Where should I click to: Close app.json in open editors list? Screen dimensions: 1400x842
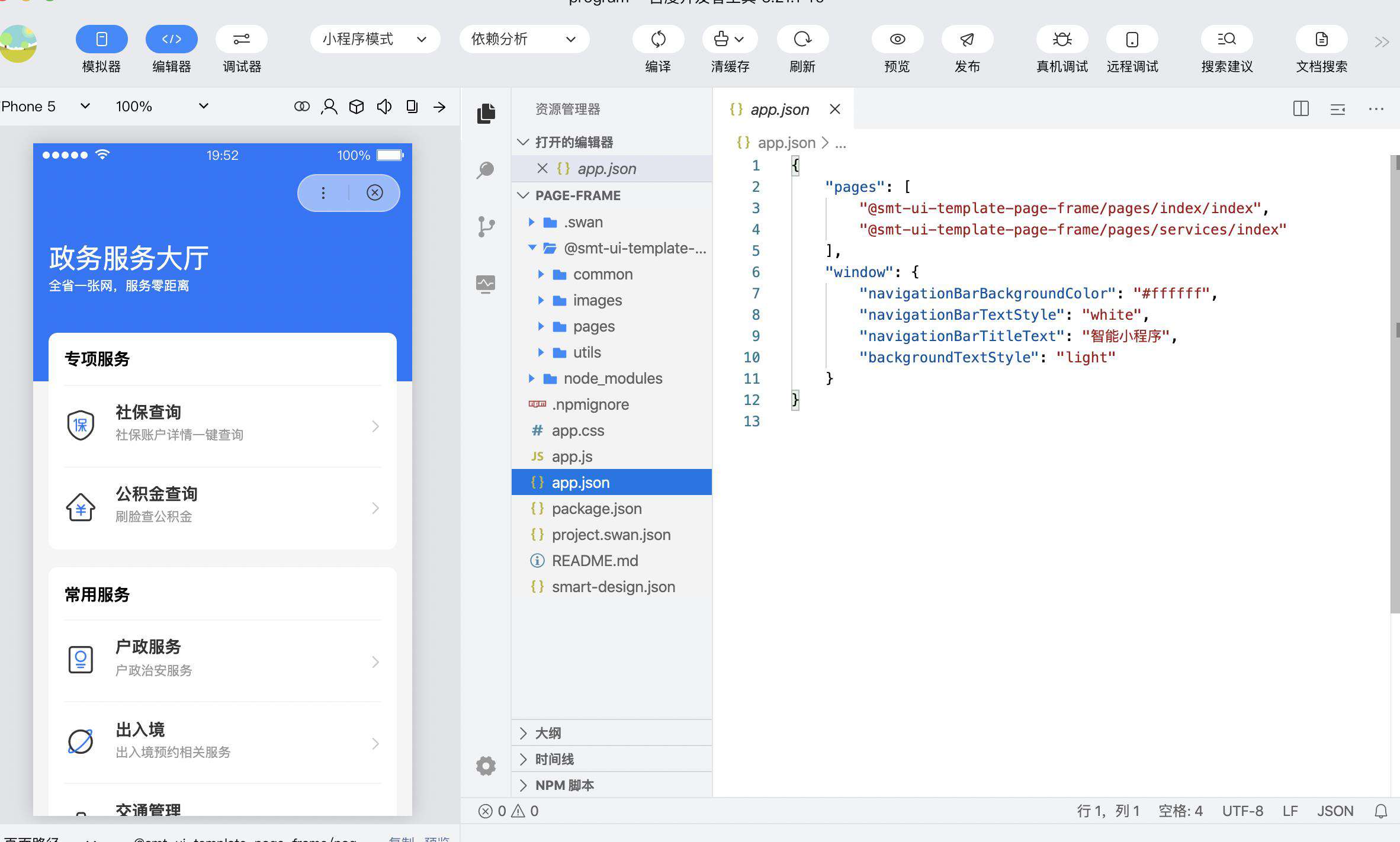point(542,169)
